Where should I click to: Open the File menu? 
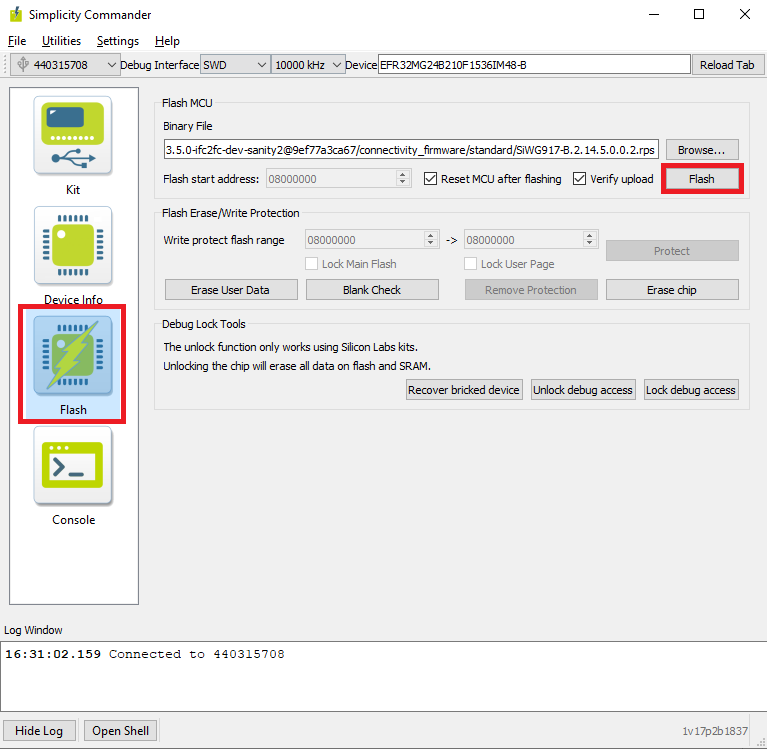pos(17,41)
